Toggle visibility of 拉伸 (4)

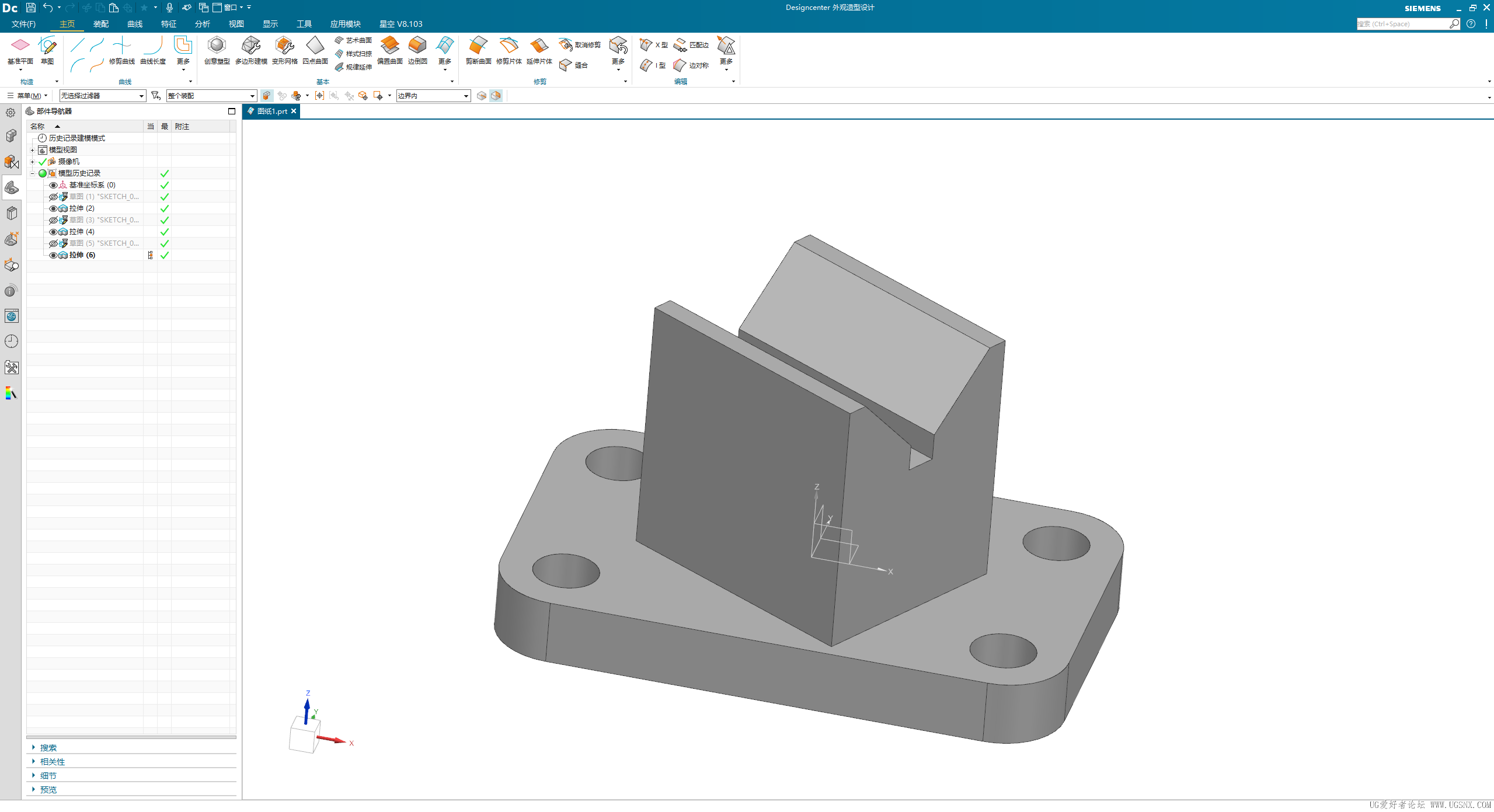tap(53, 232)
